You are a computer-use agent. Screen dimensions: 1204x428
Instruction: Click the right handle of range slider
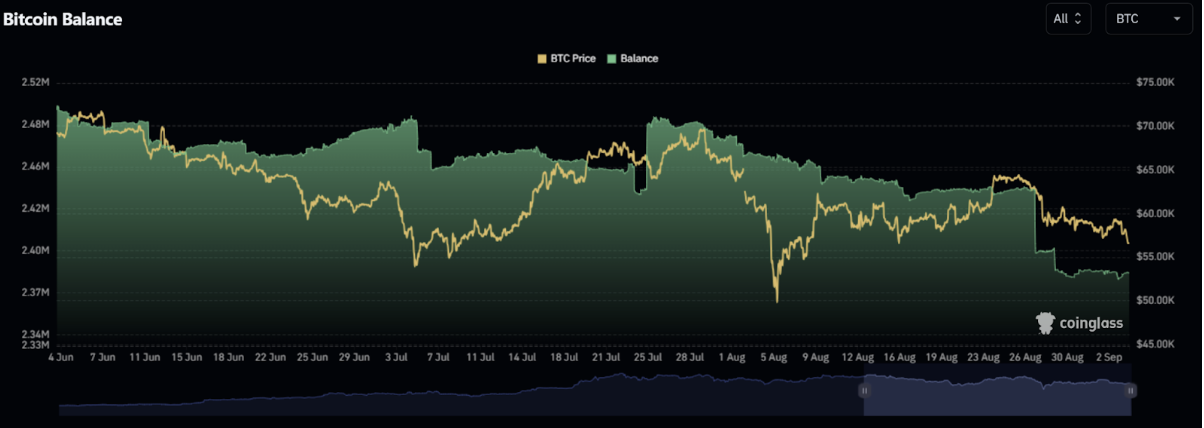point(1130,392)
